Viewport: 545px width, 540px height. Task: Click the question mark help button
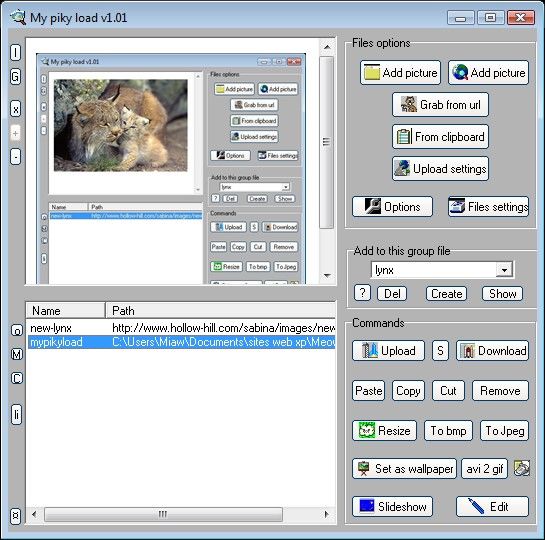coord(363,293)
